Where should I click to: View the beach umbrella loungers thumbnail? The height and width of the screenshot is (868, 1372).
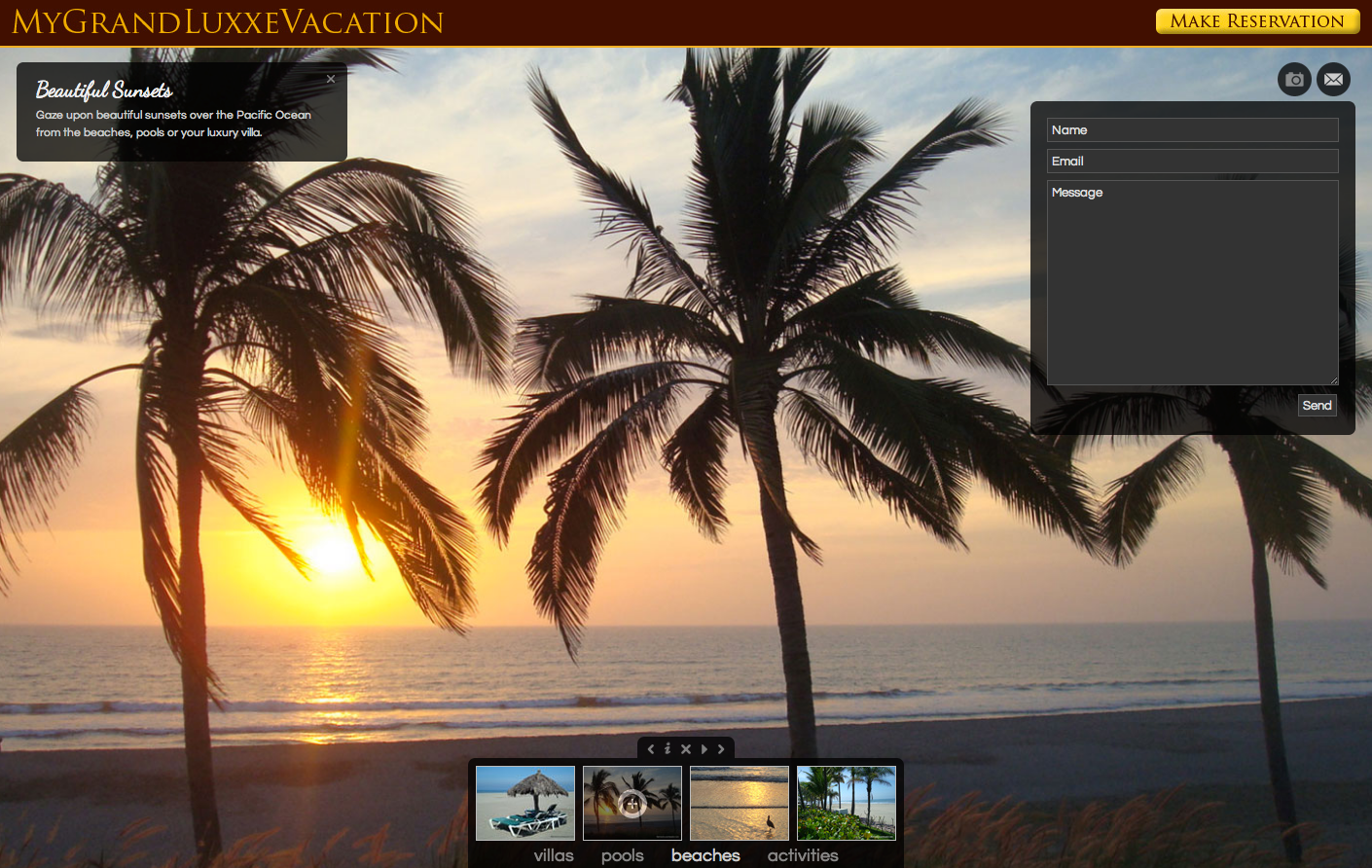click(525, 803)
